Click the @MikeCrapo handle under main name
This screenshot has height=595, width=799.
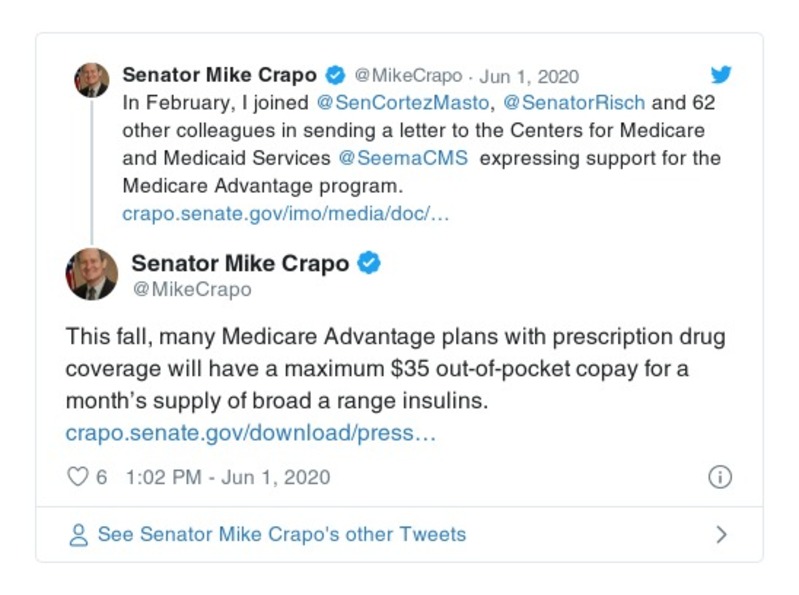[x=191, y=290]
